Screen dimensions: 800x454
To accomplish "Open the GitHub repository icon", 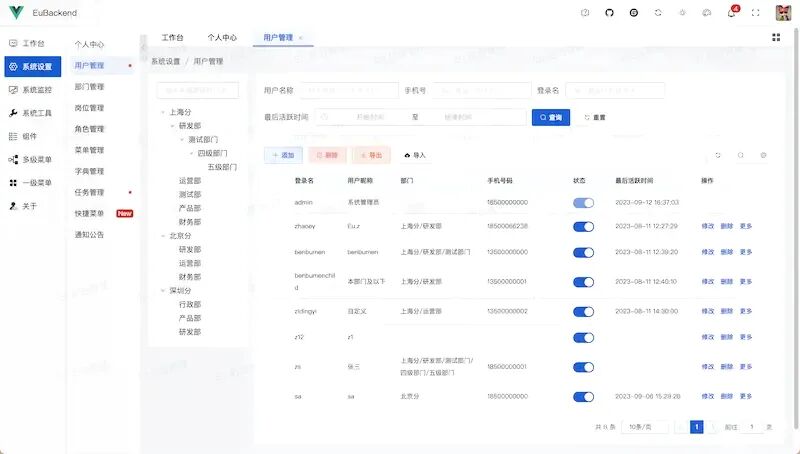I will [x=609, y=13].
